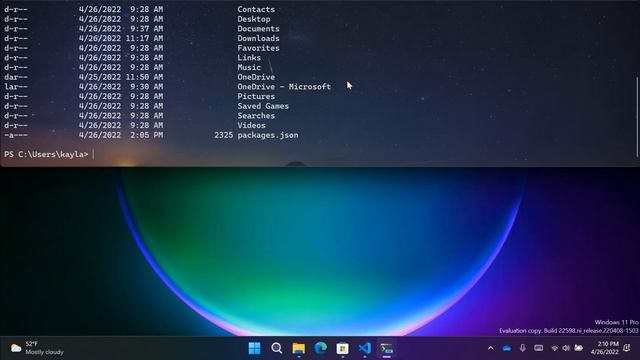
Task: Click the 'Links' directory entry
Action: [249, 58]
